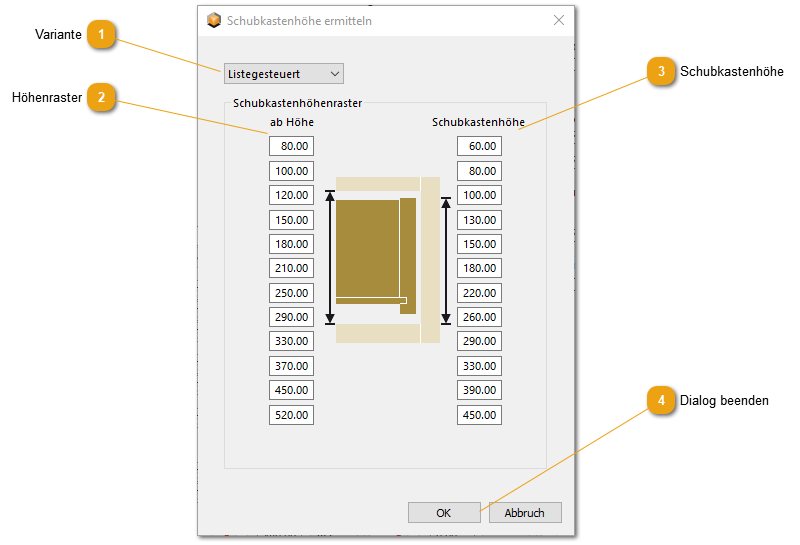The width and height of the screenshot is (800, 545).
Task: Edit the ab Höhe field showing 370.00
Action: pos(291,366)
